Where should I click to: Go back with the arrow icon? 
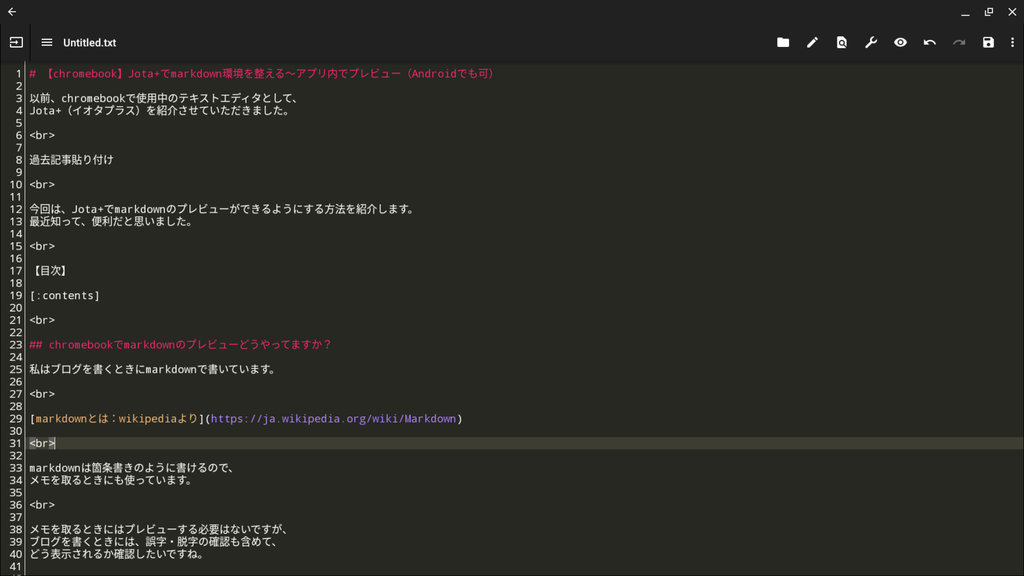tap(12, 12)
